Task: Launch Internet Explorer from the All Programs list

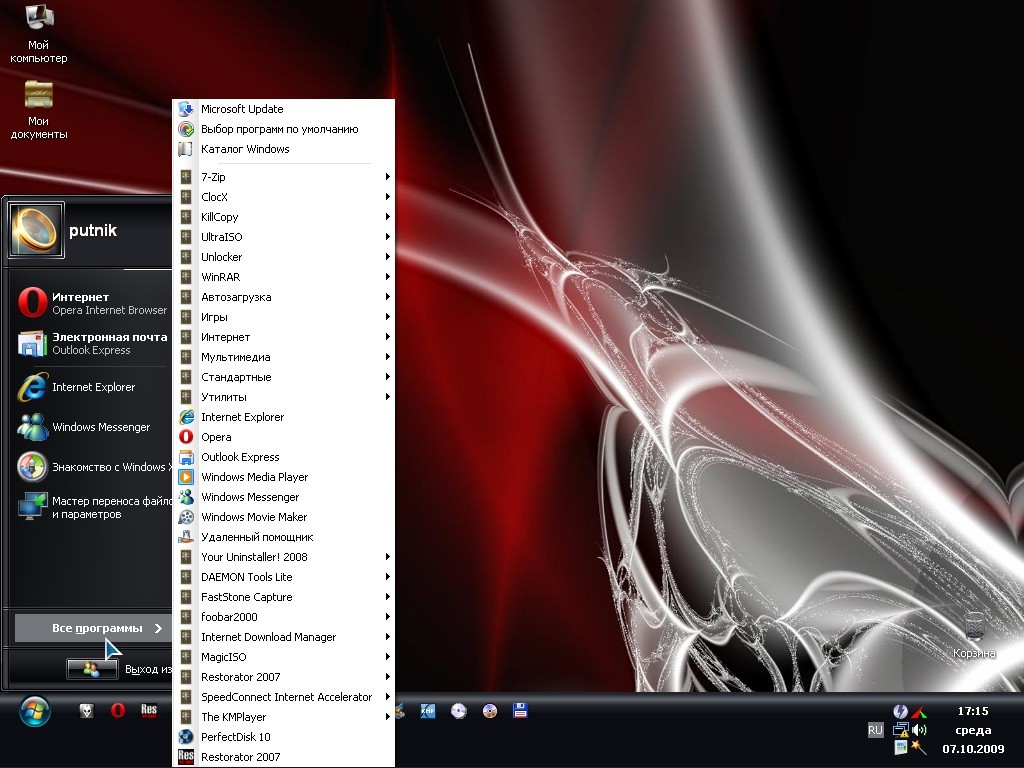Action: pos(283,417)
